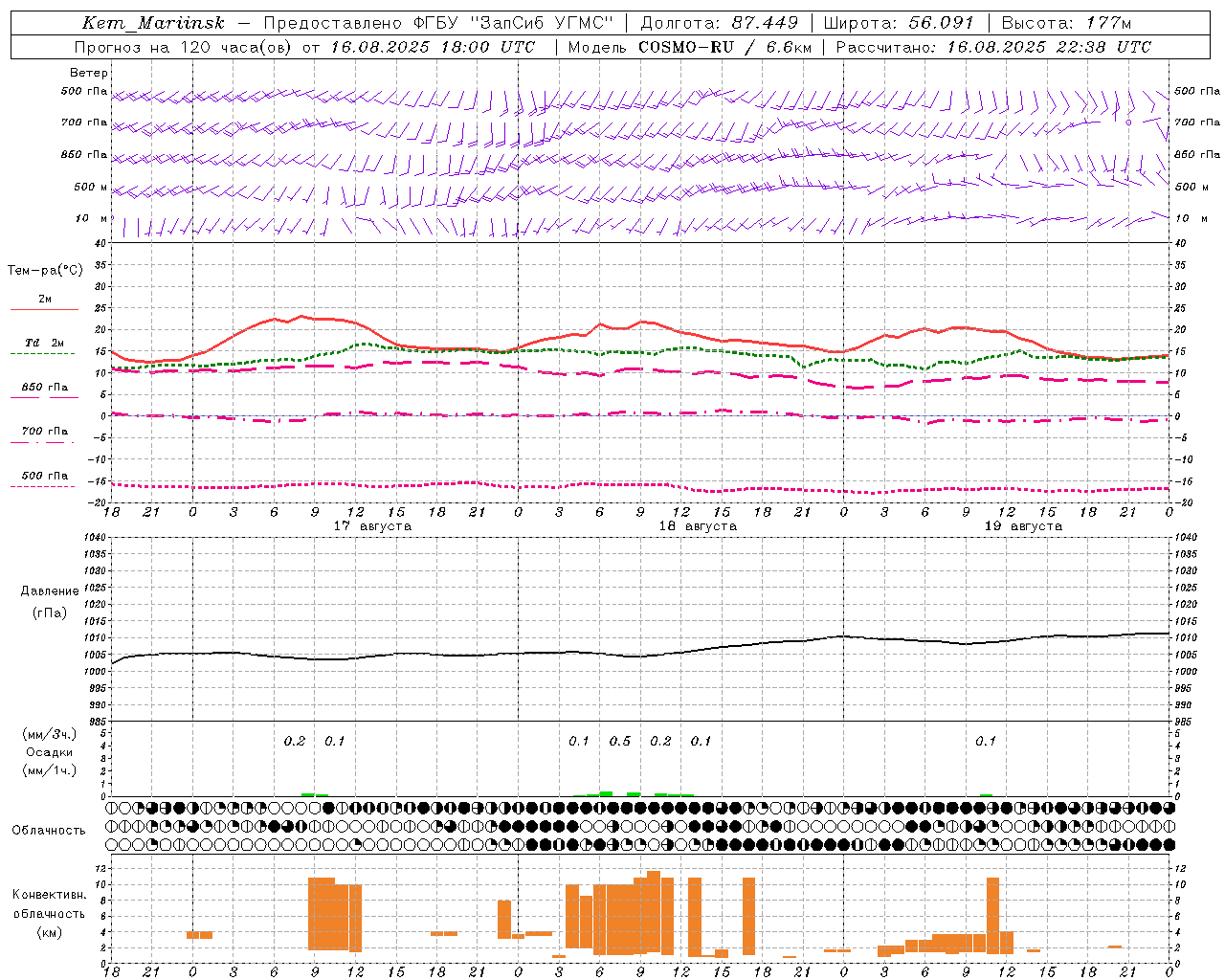Screen dimensions: 1225x980
Task: Click the calculation timestamp 16.08.2025 22:38 UTC
Action: pos(1049,47)
